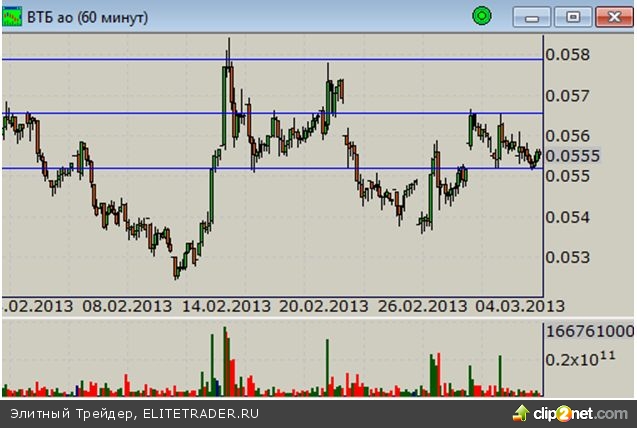This screenshot has height=428, width=637.
Task: Click the 166761000 volume value label
Action: (x=589, y=331)
